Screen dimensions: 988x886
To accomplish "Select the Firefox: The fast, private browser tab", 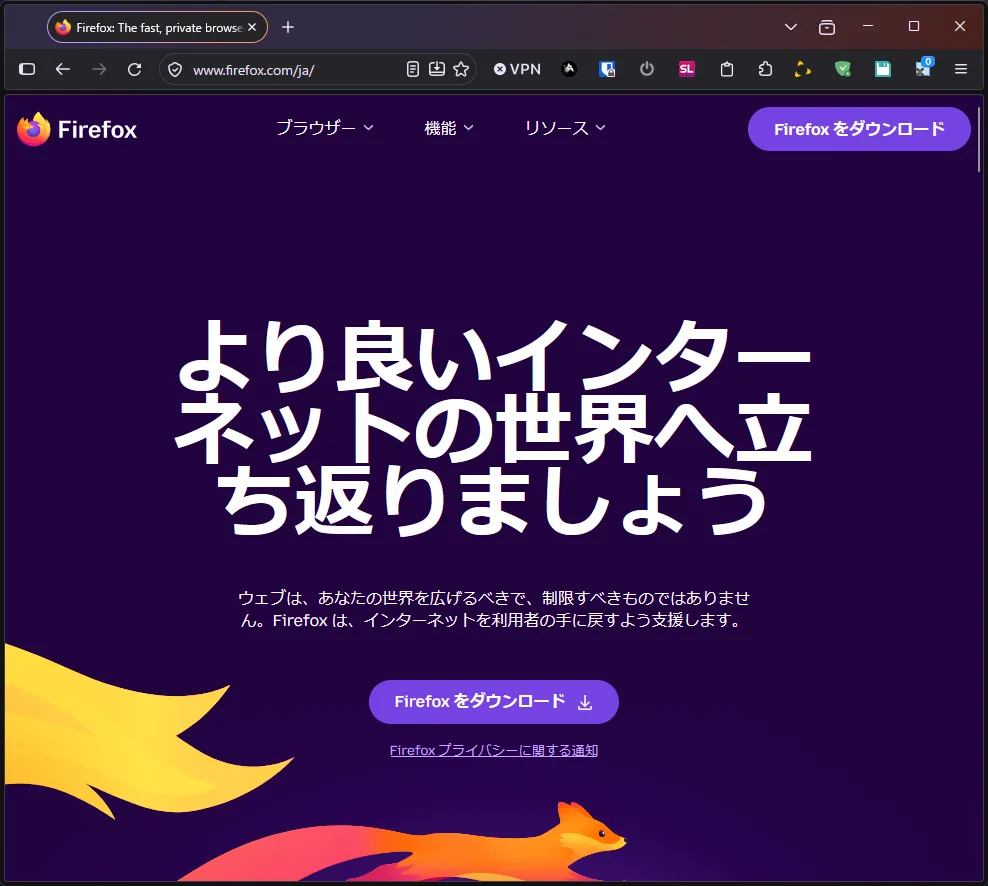I will tap(158, 27).
